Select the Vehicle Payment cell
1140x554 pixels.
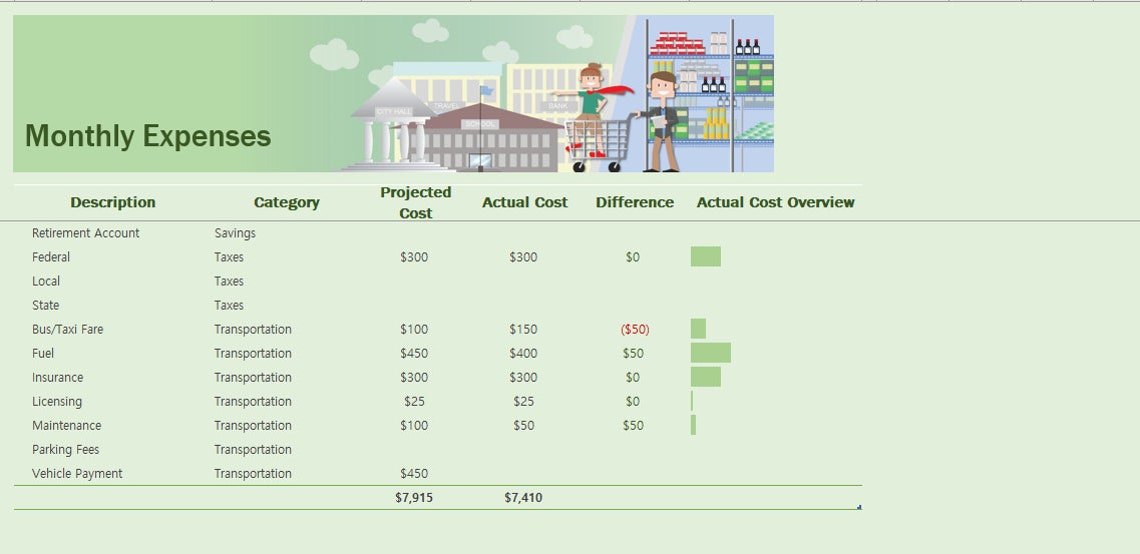click(x=77, y=473)
